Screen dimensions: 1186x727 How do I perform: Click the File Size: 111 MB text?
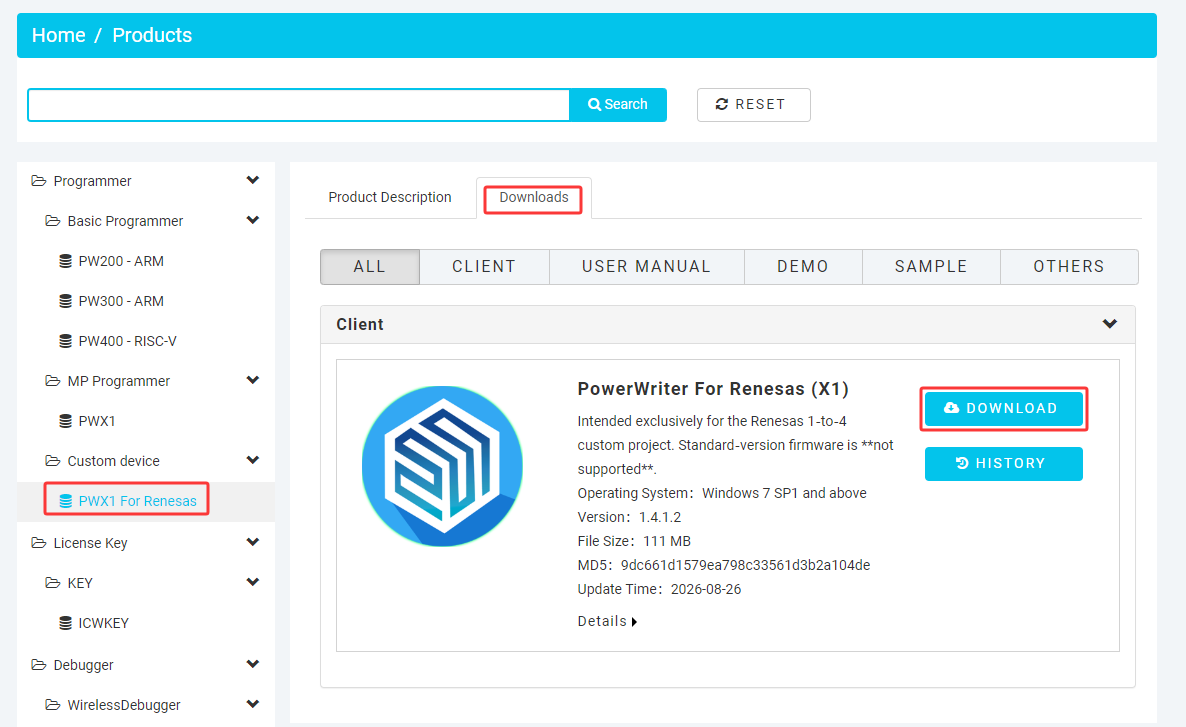[634, 541]
